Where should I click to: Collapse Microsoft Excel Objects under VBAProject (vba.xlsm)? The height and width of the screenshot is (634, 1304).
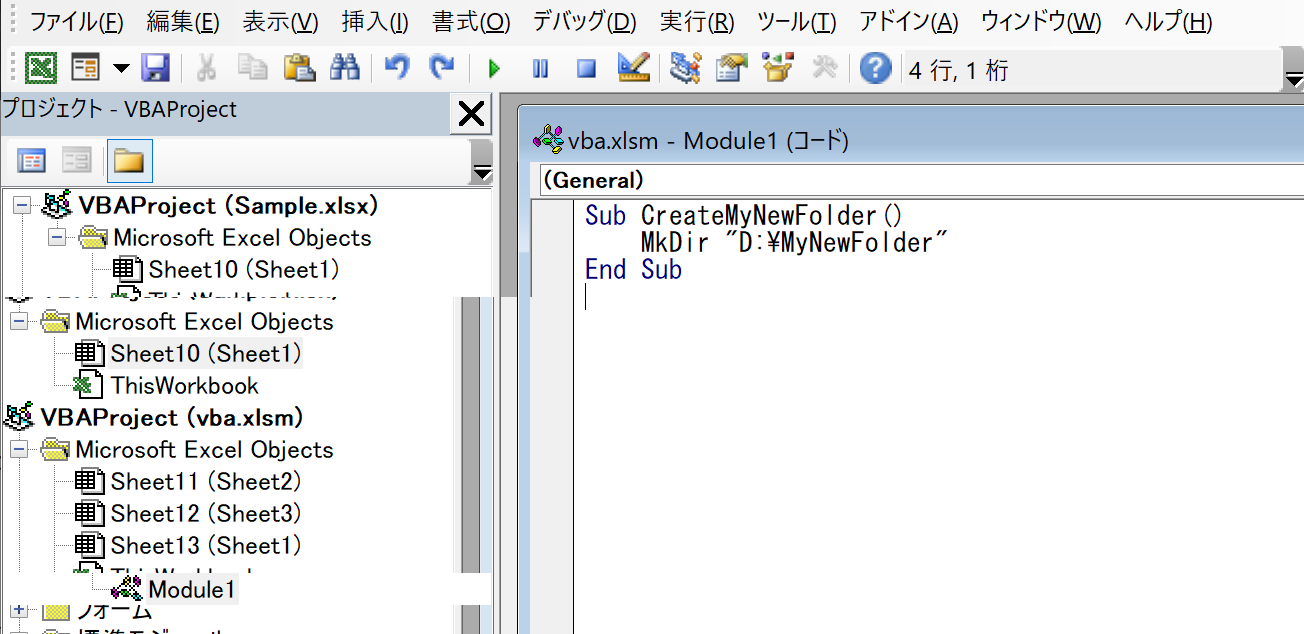coord(19,450)
